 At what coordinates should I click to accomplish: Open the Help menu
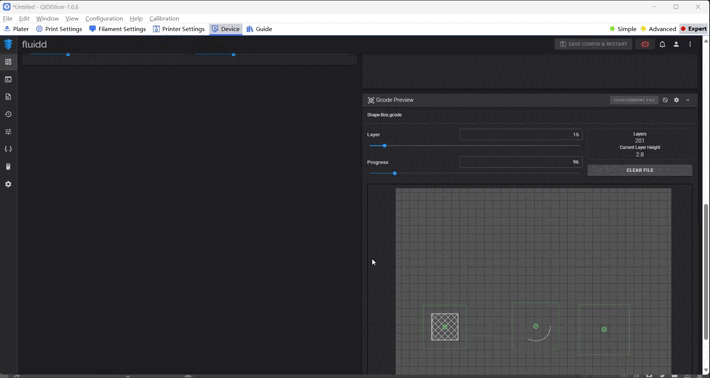click(x=136, y=19)
